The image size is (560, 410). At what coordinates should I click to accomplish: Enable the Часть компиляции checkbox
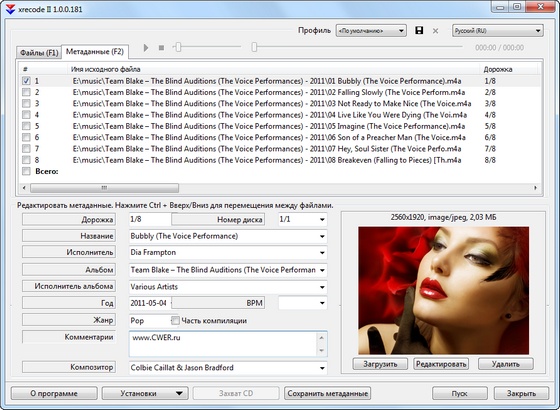[175, 320]
